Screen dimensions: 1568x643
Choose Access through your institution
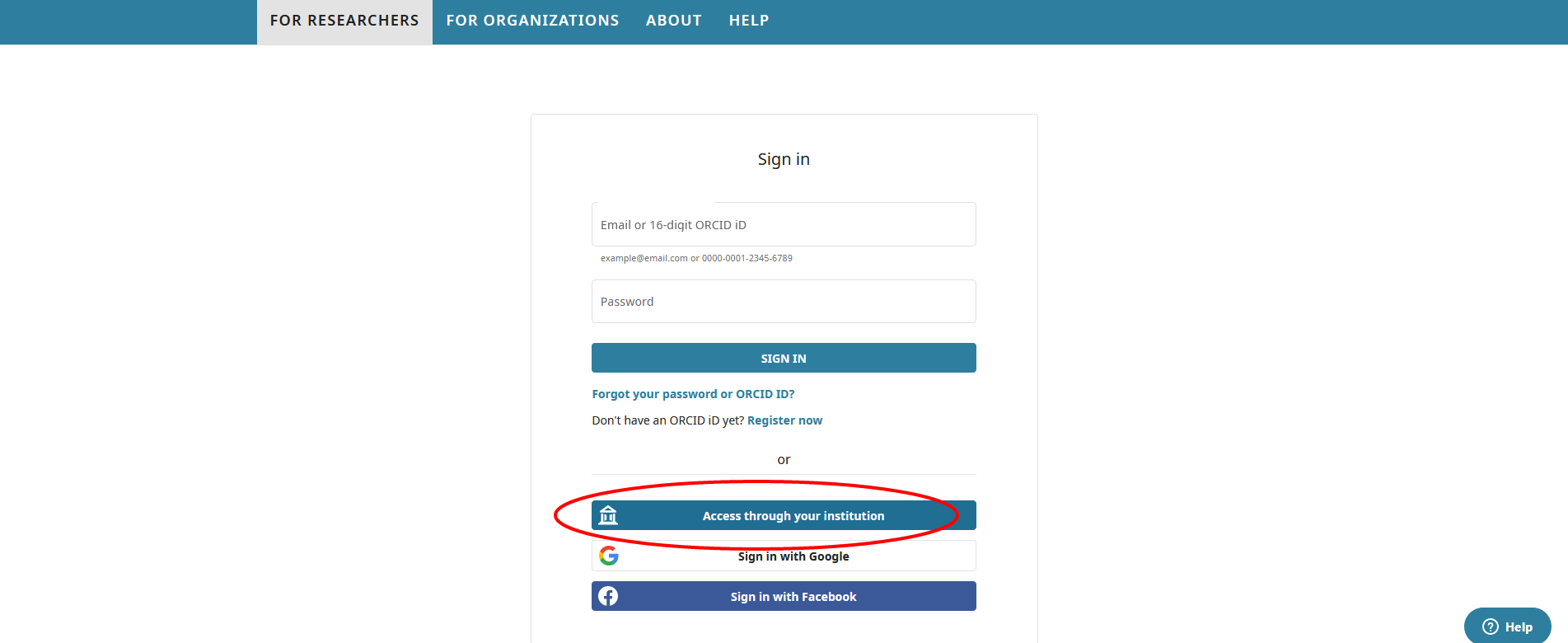click(x=784, y=515)
